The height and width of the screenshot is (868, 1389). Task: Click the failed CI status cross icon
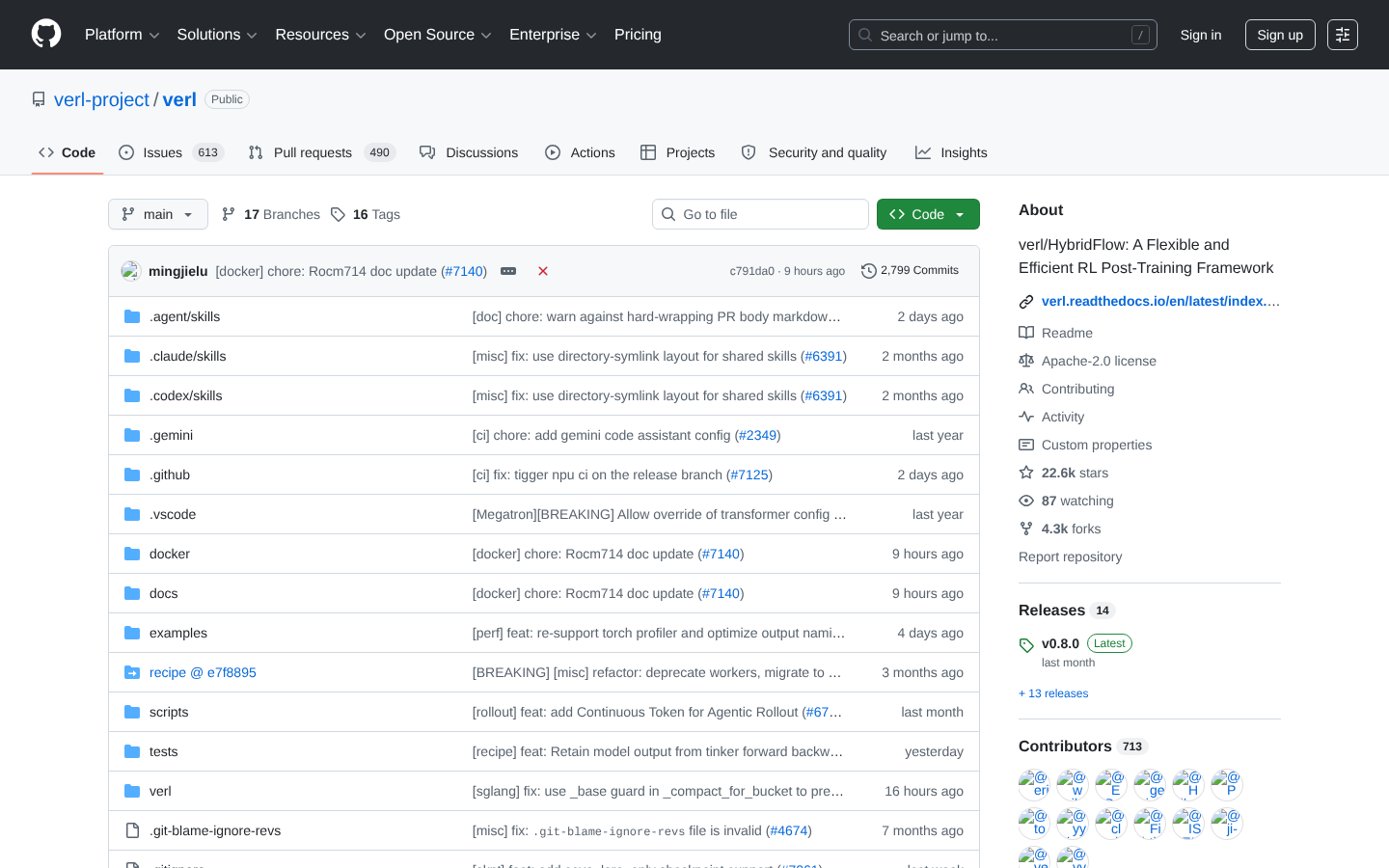[543, 271]
